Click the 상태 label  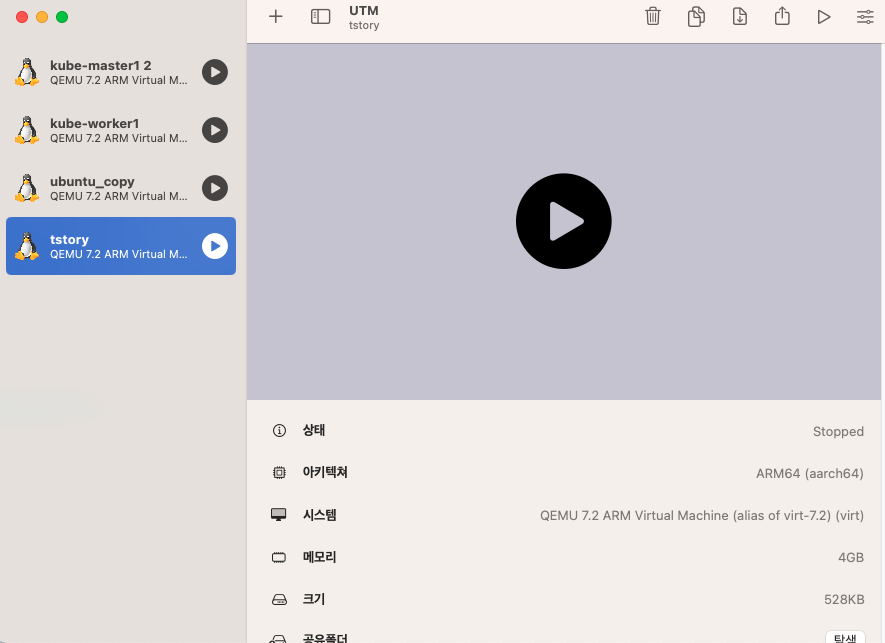tap(314, 430)
